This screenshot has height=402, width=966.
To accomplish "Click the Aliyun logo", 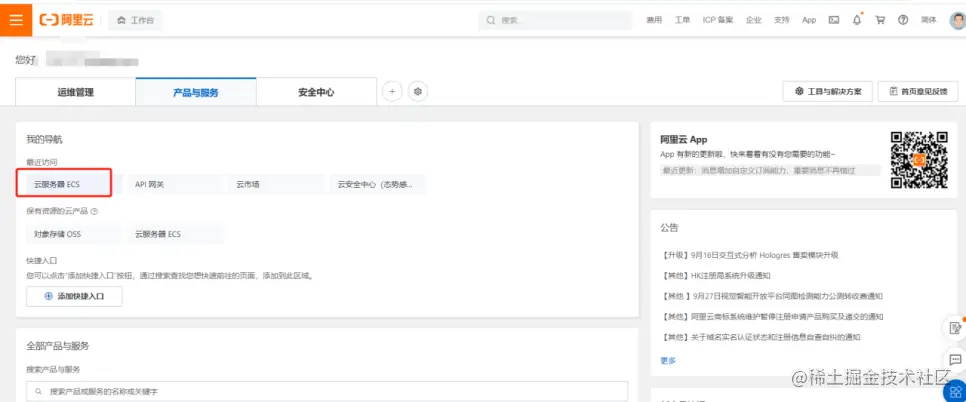I will tap(67, 20).
